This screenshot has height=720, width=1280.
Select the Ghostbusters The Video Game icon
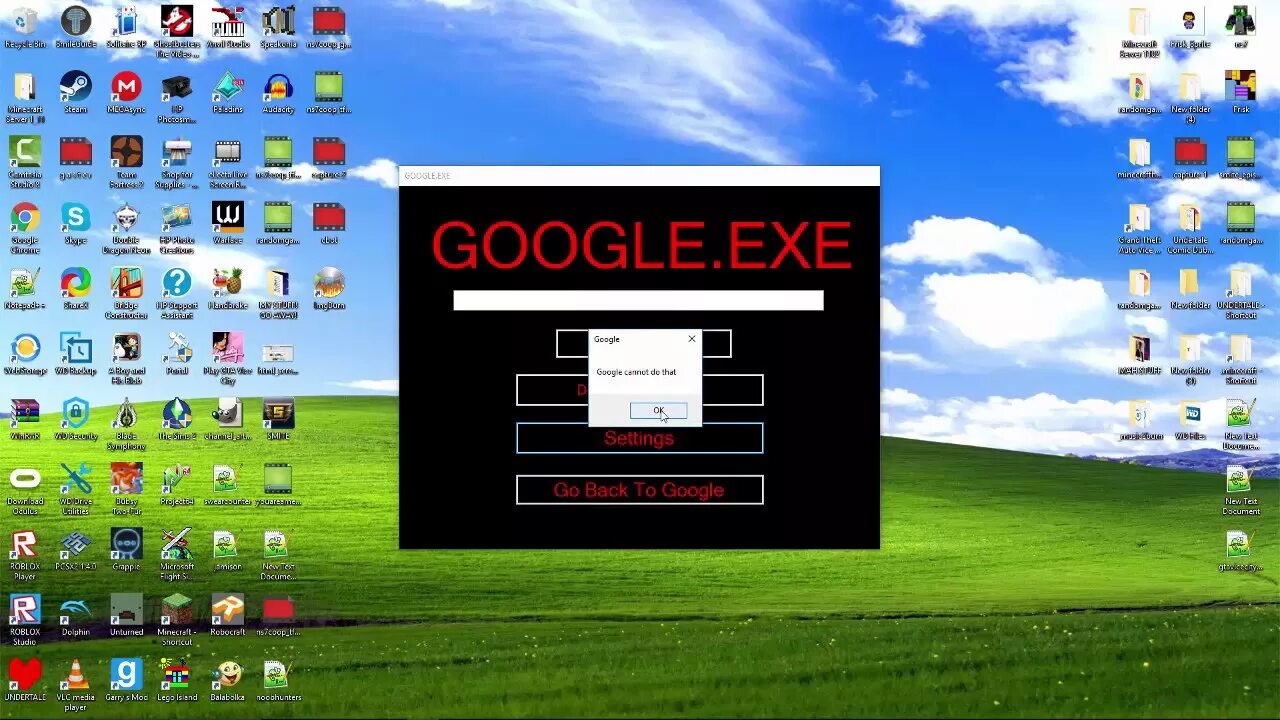pos(177,32)
